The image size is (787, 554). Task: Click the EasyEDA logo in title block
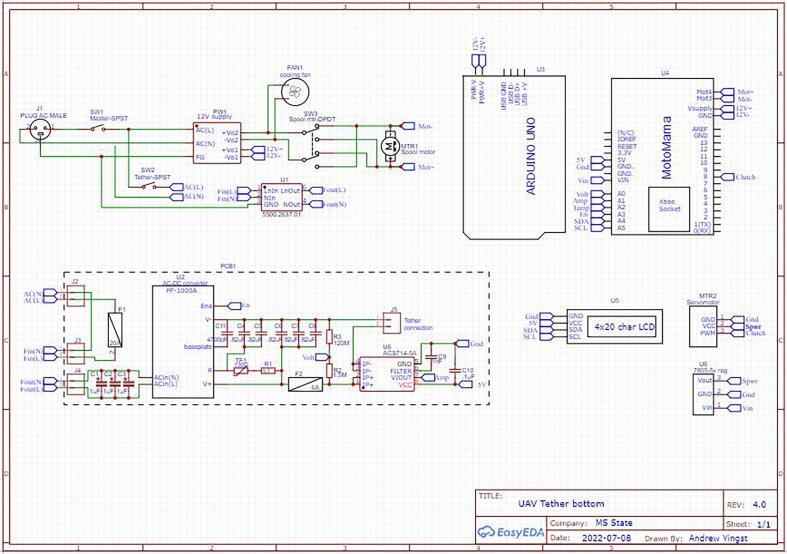click(510, 530)
